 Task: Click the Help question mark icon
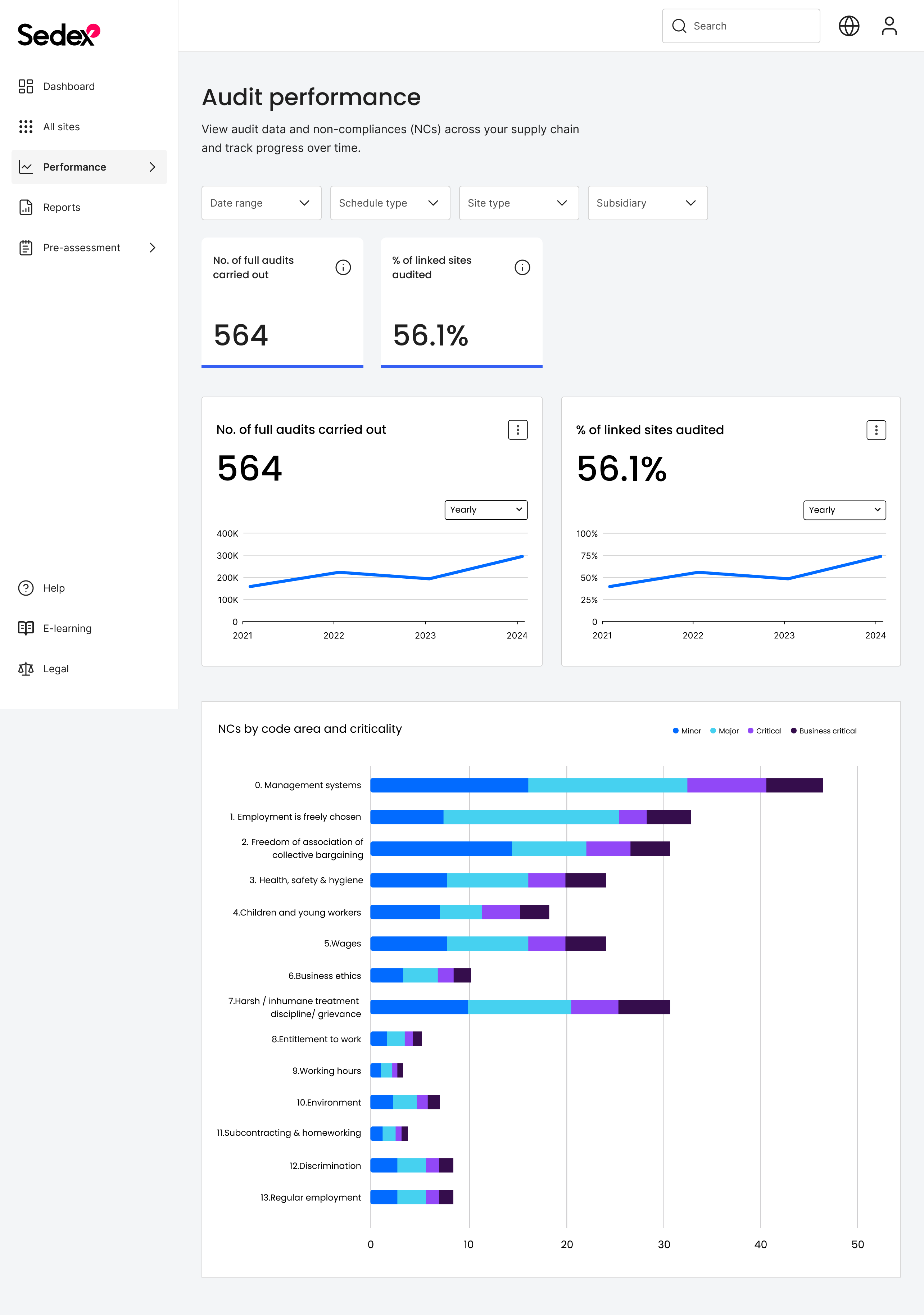coord(26,588)
